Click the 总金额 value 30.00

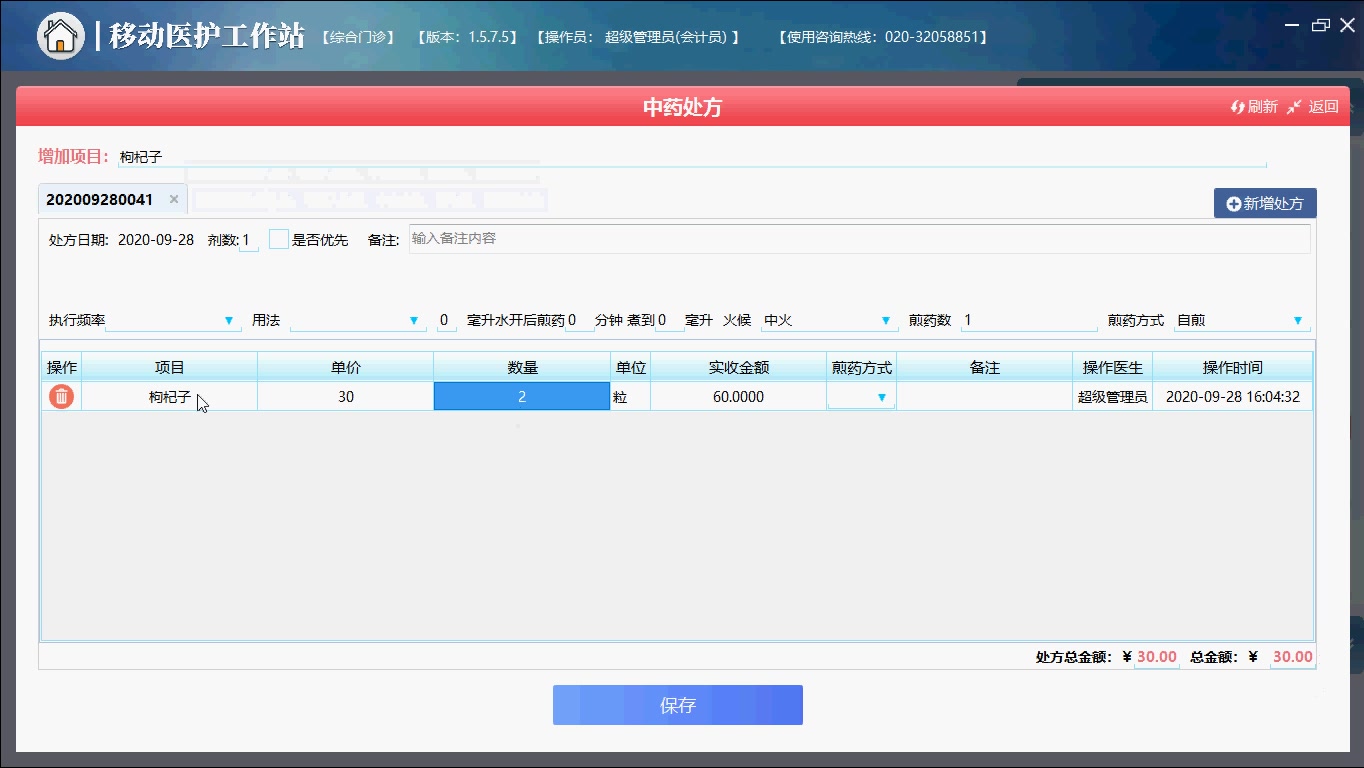1292,657
